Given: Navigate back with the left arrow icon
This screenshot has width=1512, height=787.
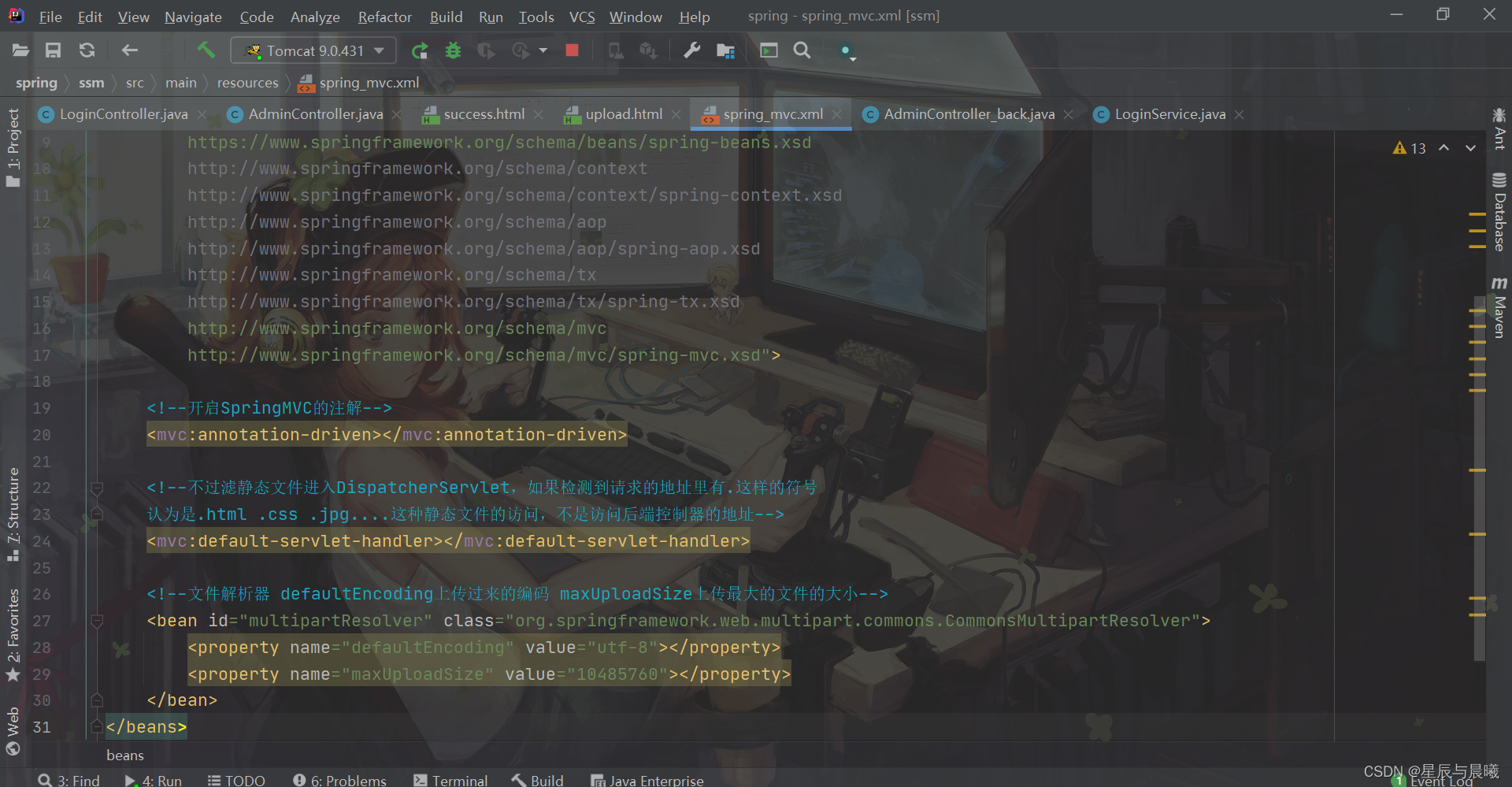Looking at the screenshot, I should click(129, 50).
